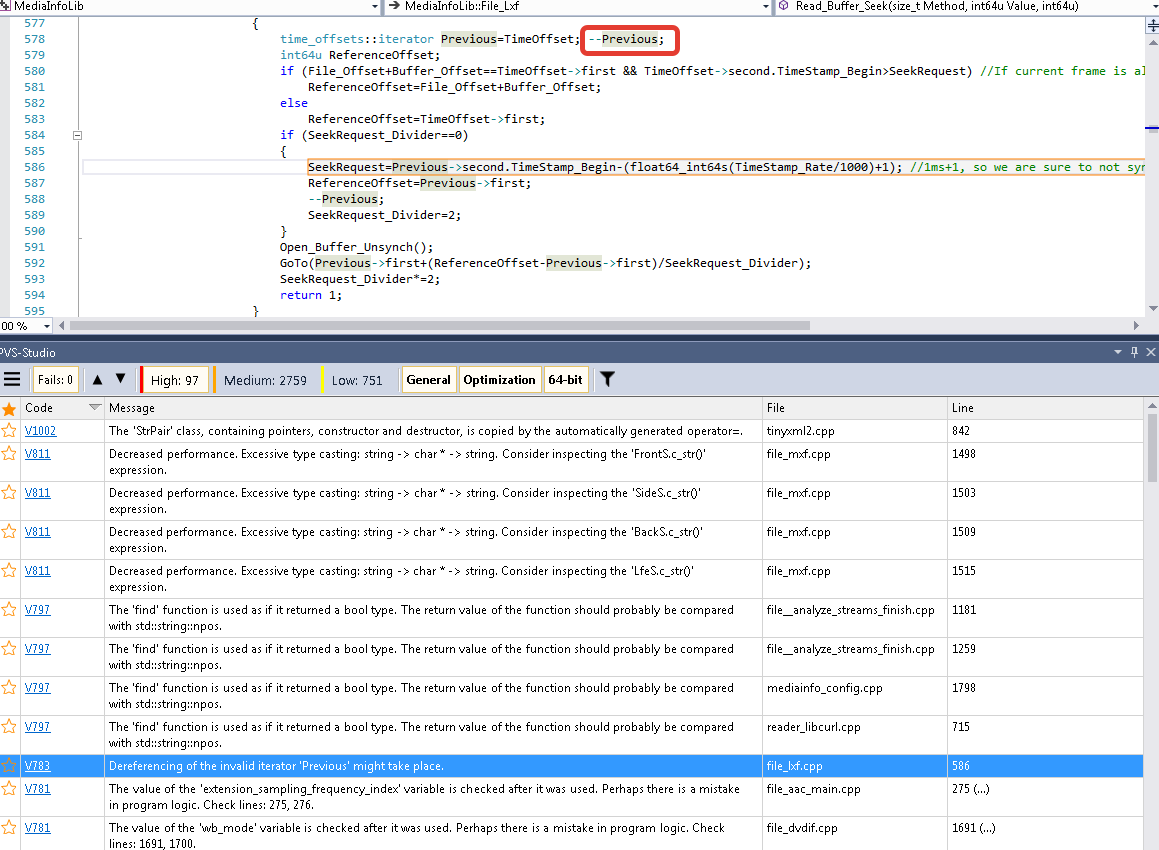Toggle the General analysis group

click(429, 380)
